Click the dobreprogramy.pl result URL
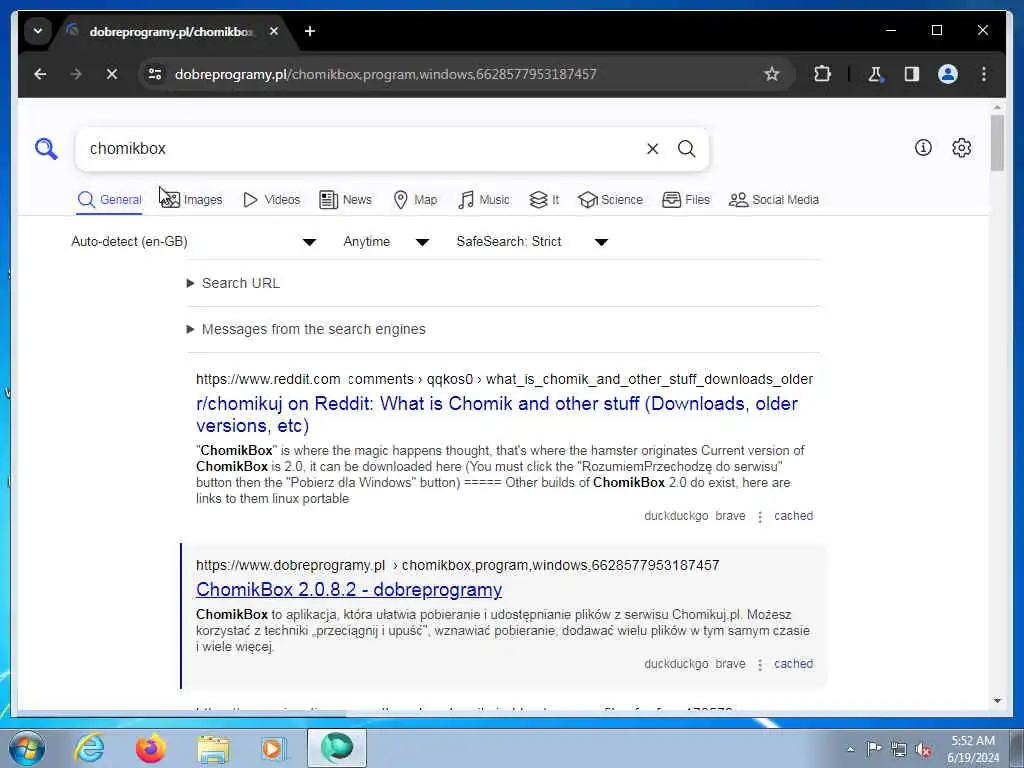 [x=457, y=566]
